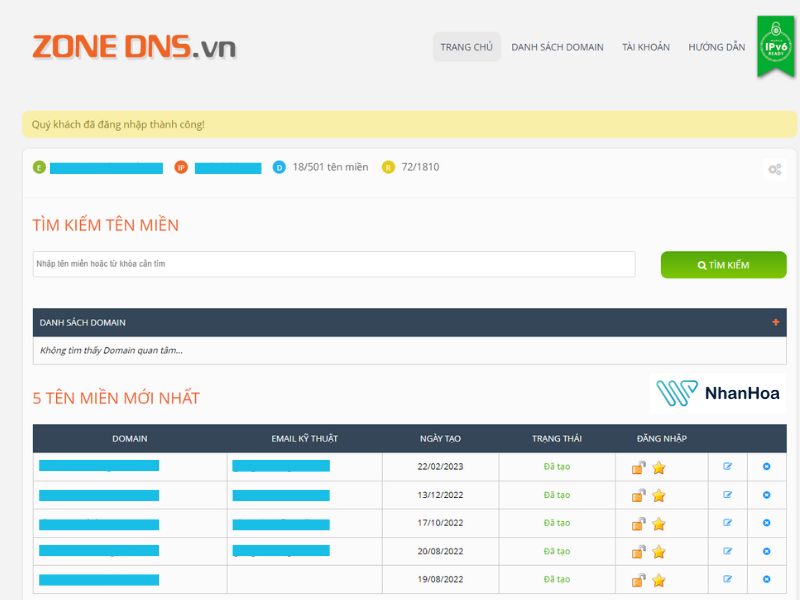Click login lock icon for 13/12/2022 domain

point(638,495)
